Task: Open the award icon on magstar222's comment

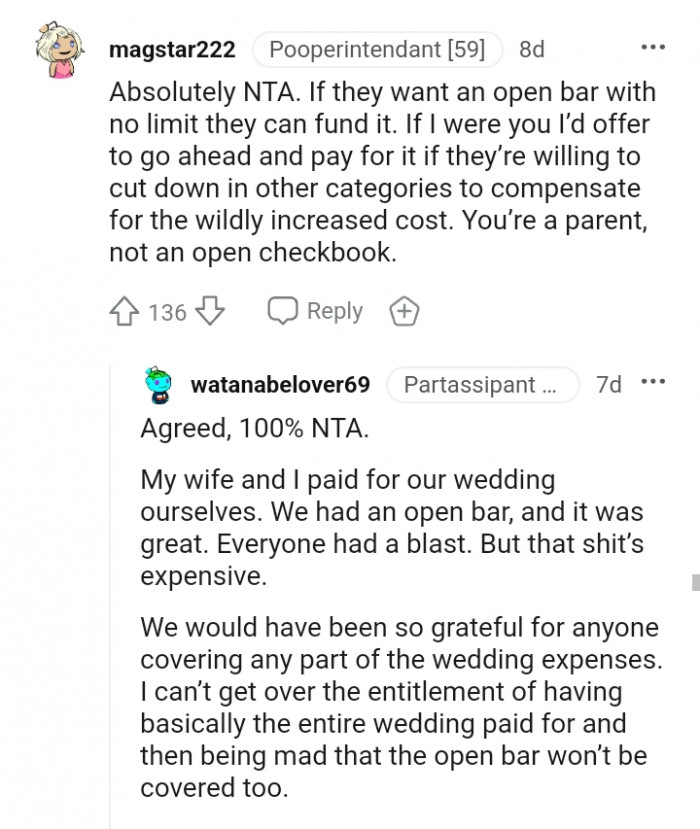Action: point(404,311)
